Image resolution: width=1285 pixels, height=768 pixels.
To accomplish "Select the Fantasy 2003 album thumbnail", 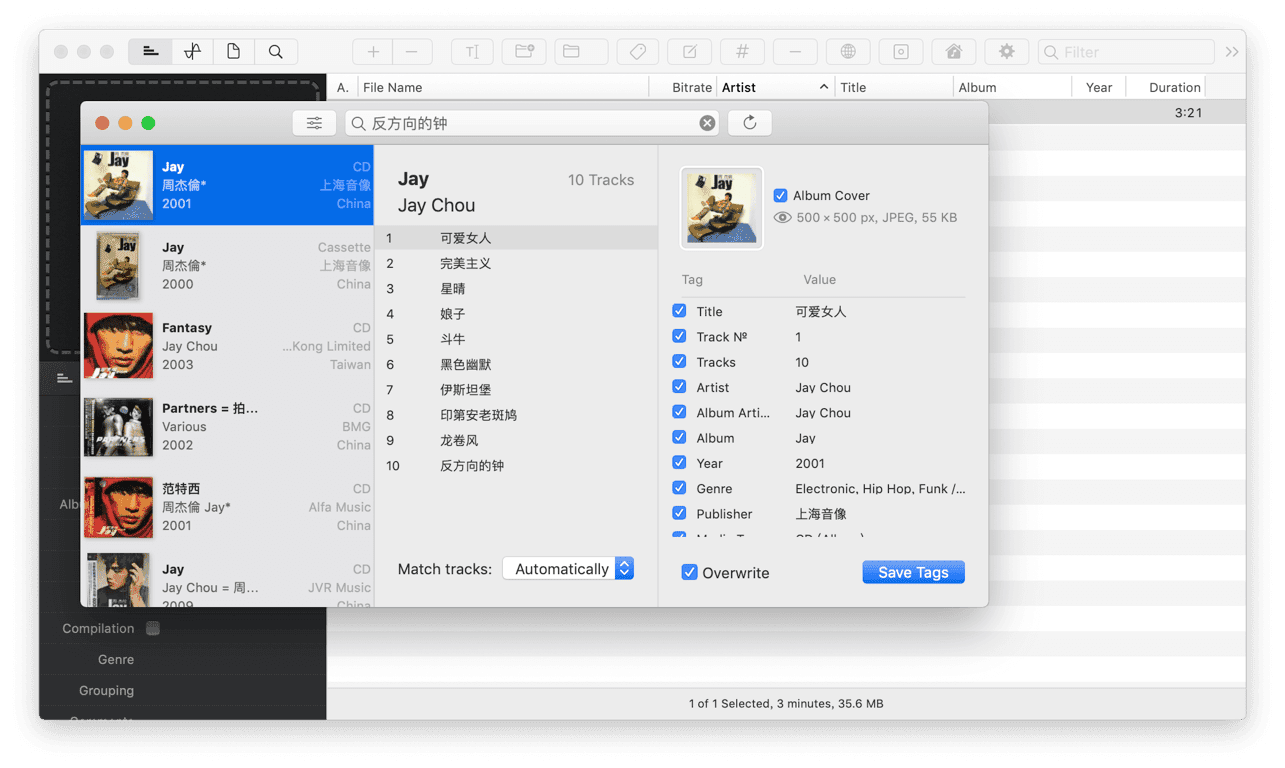I will point(118,346).
